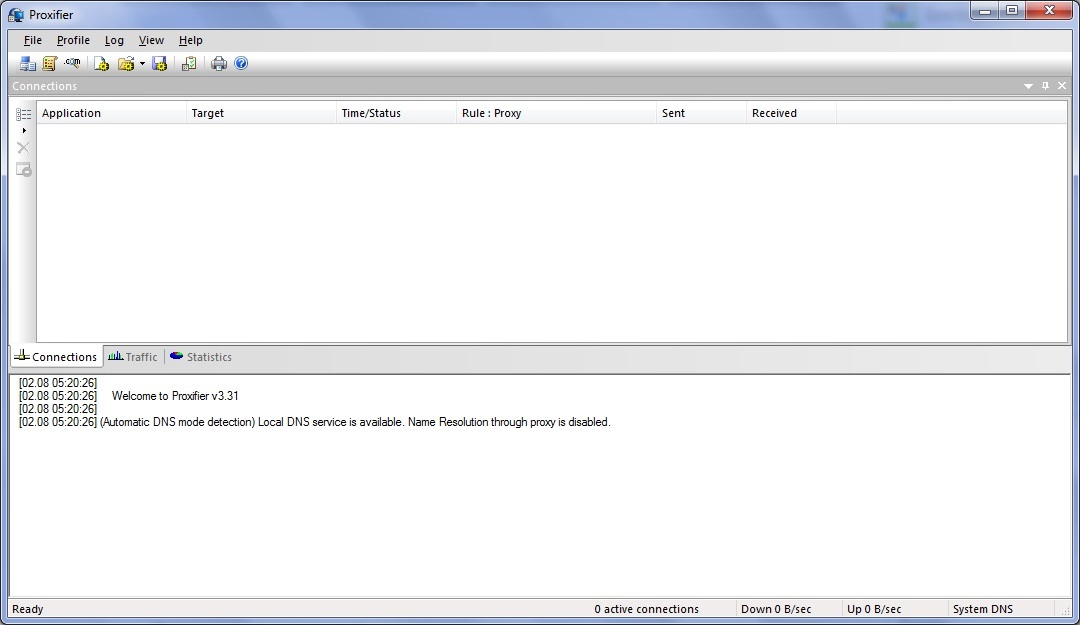Image resolution: width=1080 pixels, height=625 pixels.
Task: Sort by the Time/Status column header
Action: (396, 113)
